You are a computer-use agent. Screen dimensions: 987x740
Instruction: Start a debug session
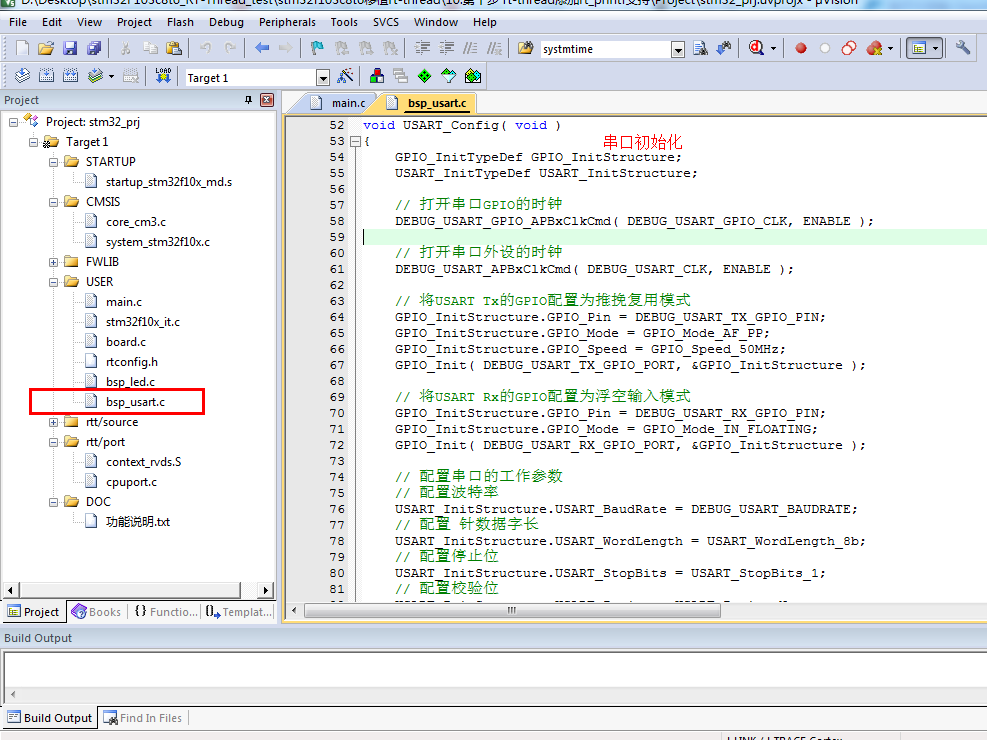(x=755, y=46)
